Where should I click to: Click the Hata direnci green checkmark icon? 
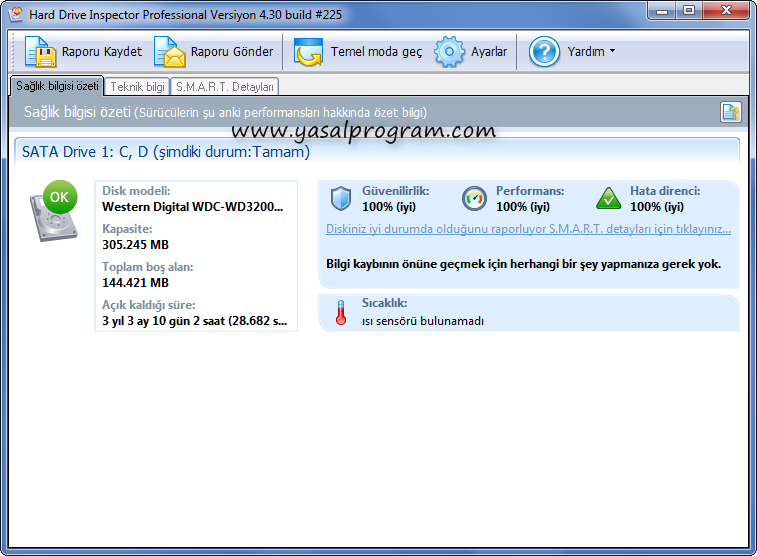(x=608, y=198)
